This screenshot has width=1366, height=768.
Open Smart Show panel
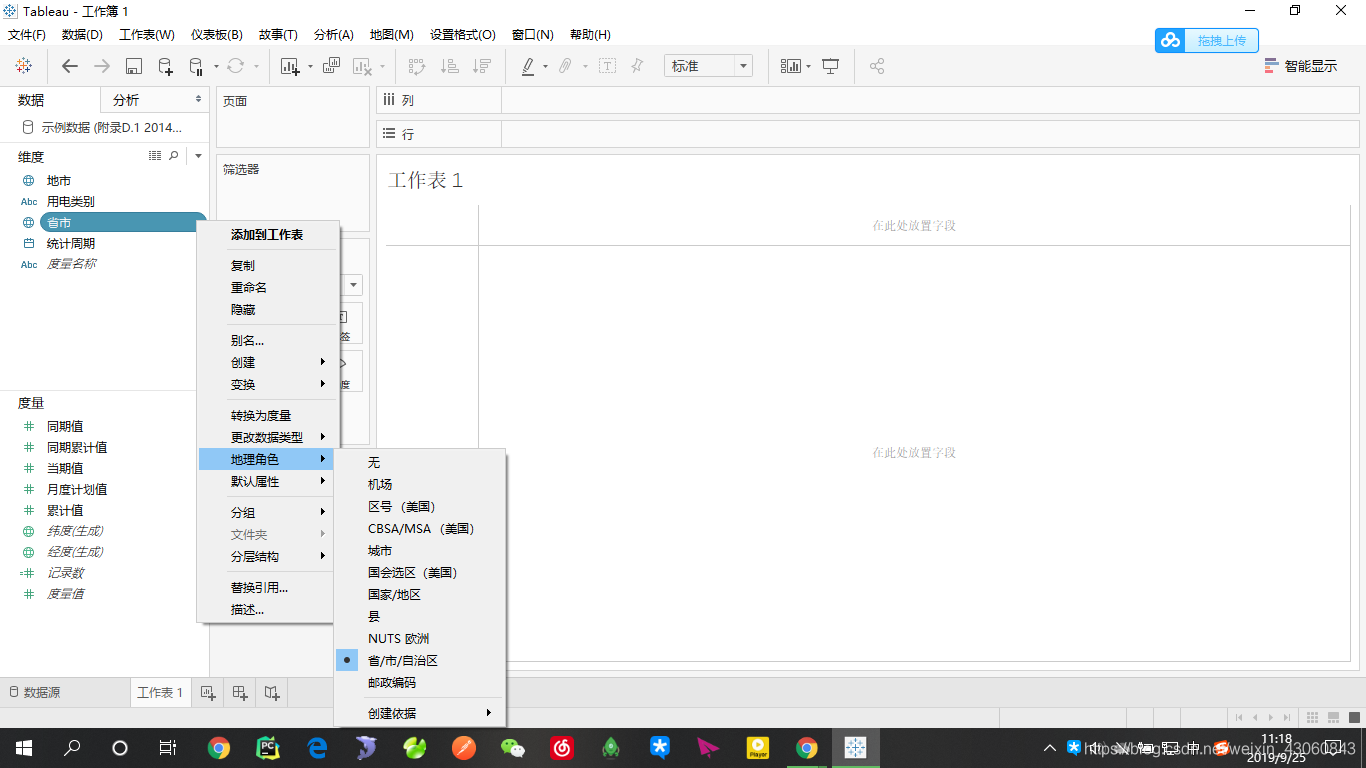tap(1310, 64)
